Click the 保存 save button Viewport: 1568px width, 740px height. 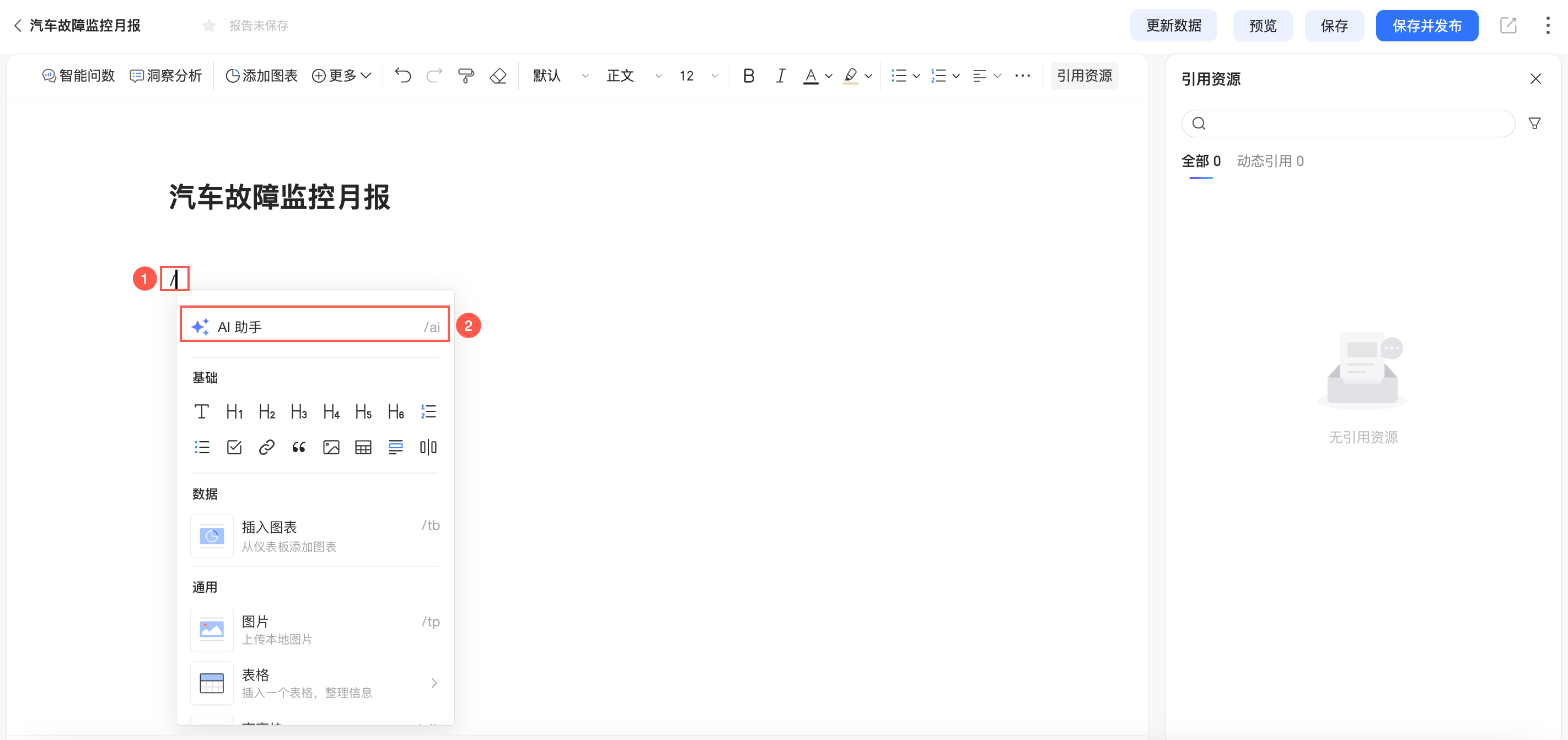pos(1334,25)
